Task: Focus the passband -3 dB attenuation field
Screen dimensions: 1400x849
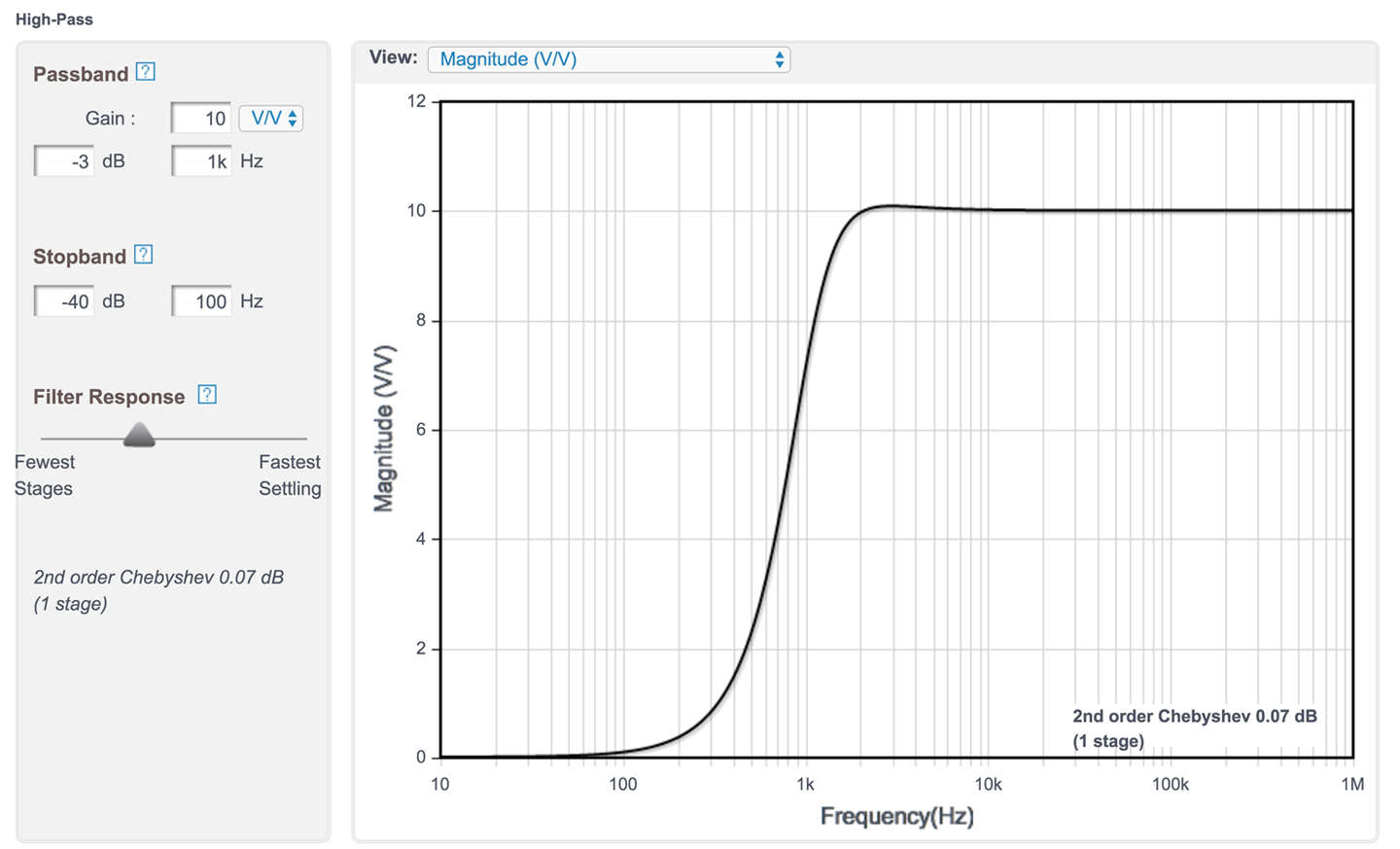Action: click(64, 161)
